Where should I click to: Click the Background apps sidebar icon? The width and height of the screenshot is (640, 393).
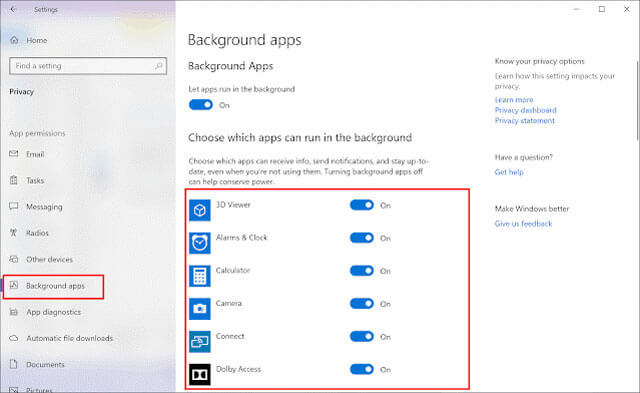tap(14, 285)
